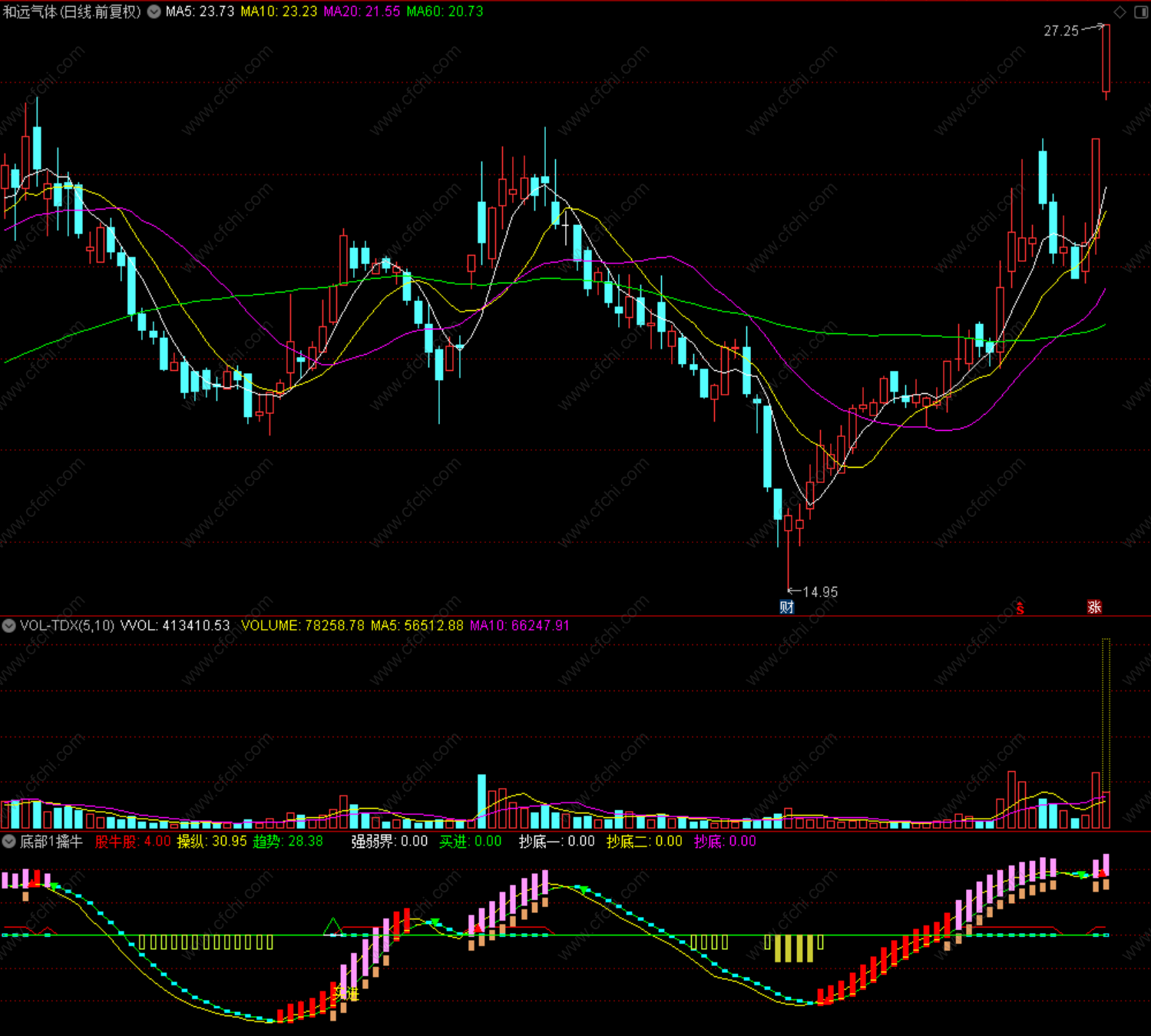Select the magenta 抄底: 0.00 label
1151x1036 pixels.
pyautogui.click(x=725, y=842)
